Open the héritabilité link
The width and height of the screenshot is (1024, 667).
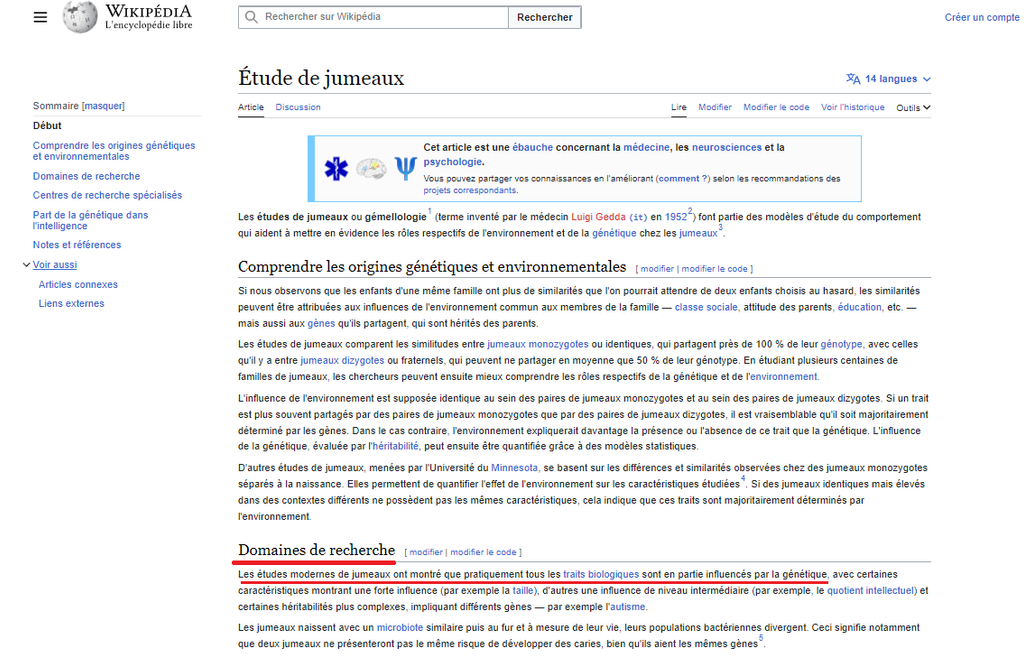395,446
